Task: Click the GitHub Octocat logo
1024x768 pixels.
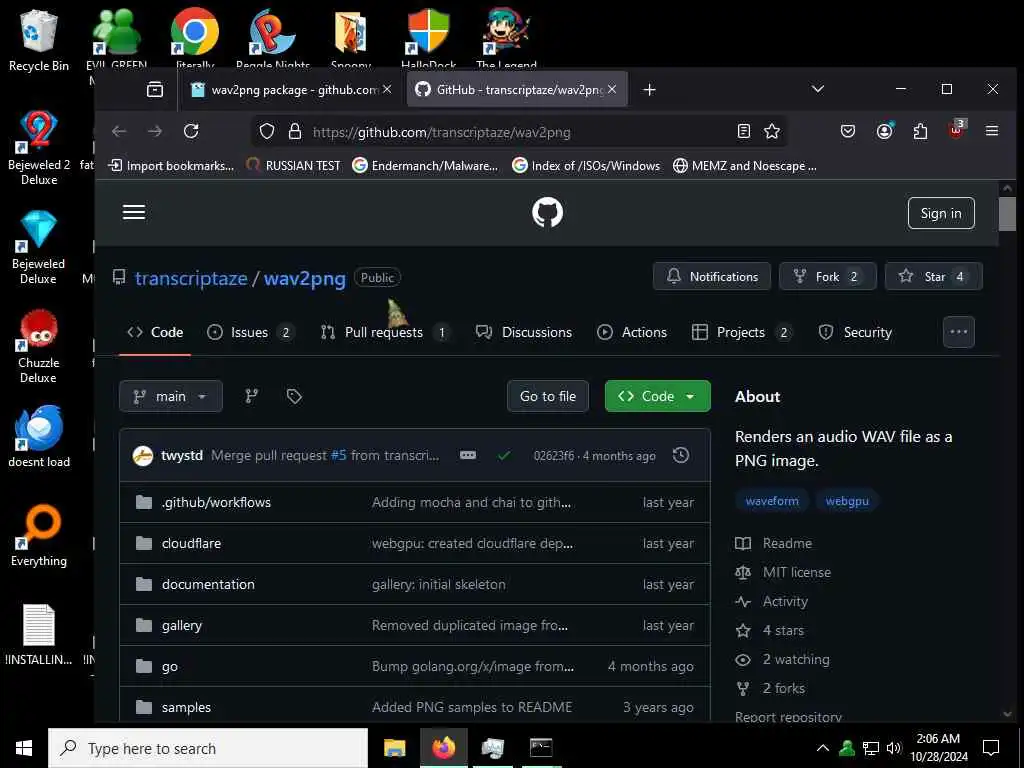Action: click(547, 212)
